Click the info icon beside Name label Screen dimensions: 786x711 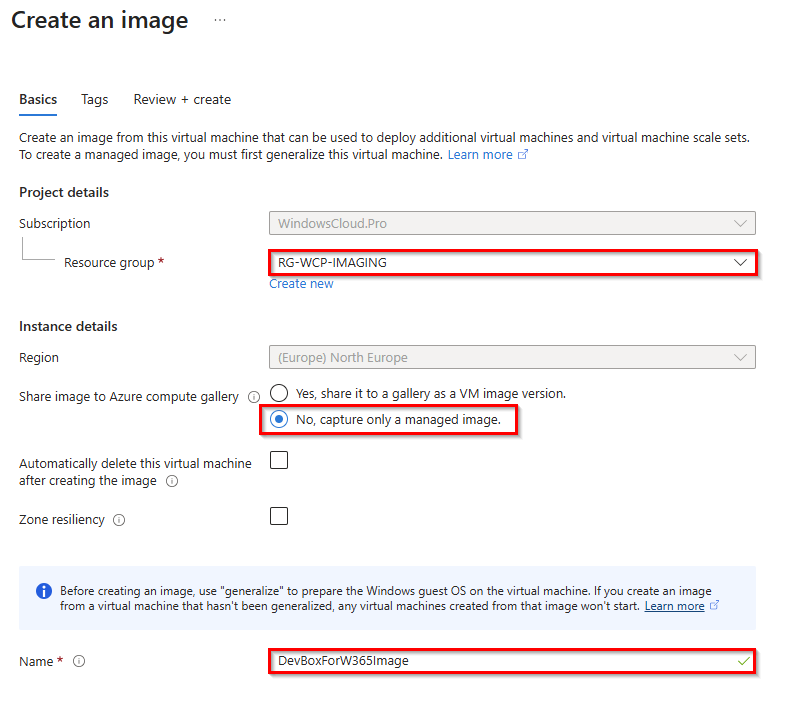[x=79, y=661]
